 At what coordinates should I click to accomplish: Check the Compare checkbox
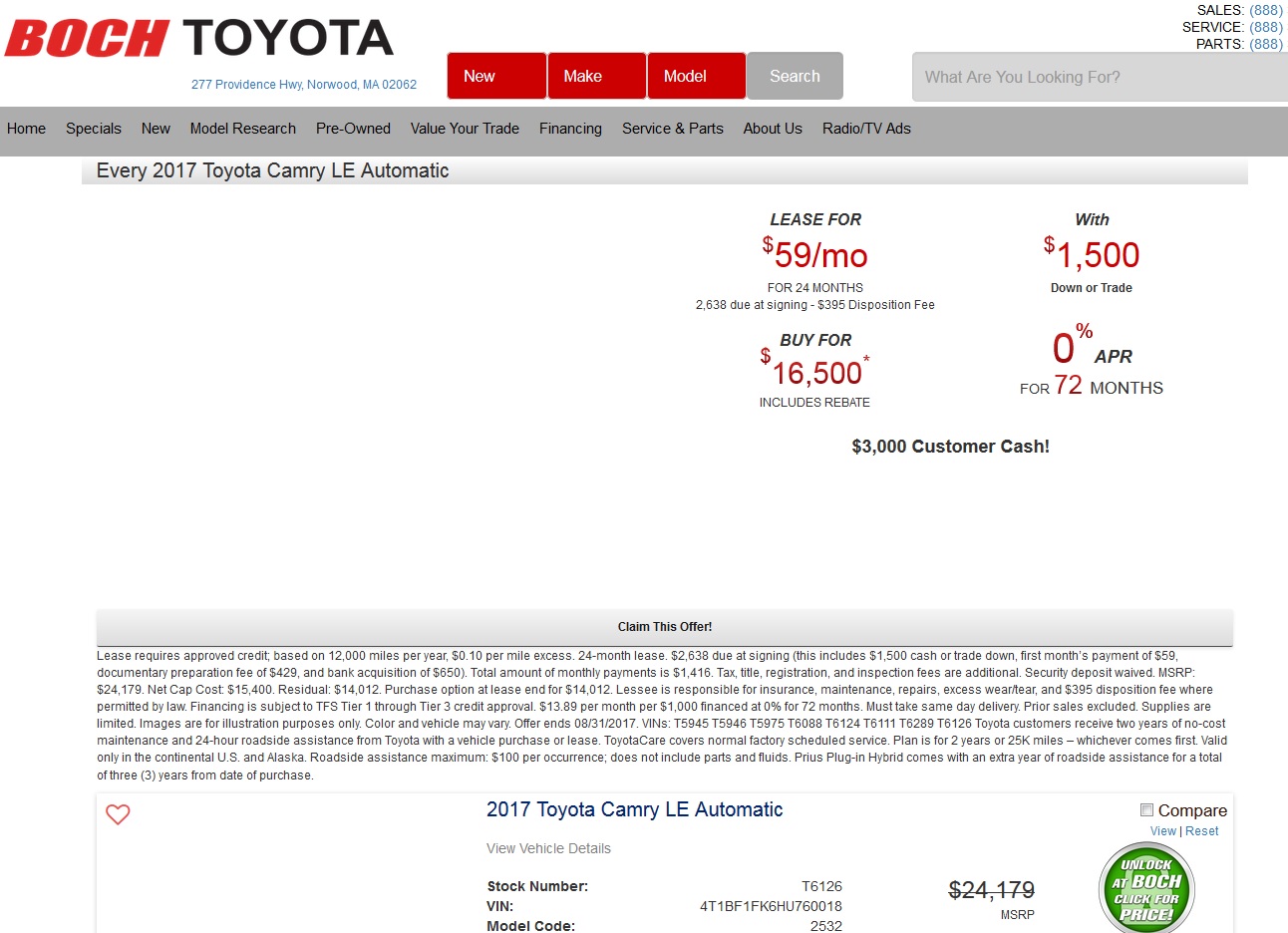(x=1146, y=810)
